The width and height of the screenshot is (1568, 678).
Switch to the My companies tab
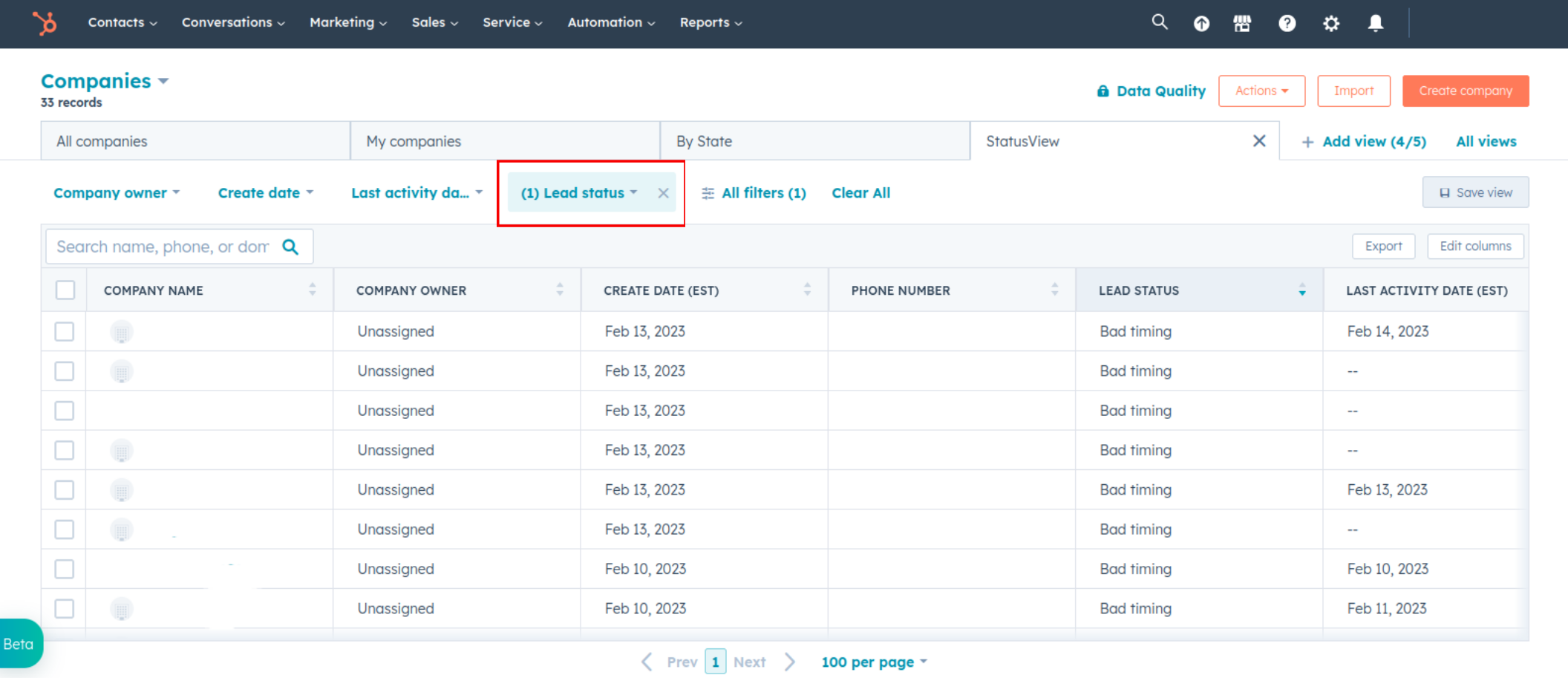click(414, 140)
